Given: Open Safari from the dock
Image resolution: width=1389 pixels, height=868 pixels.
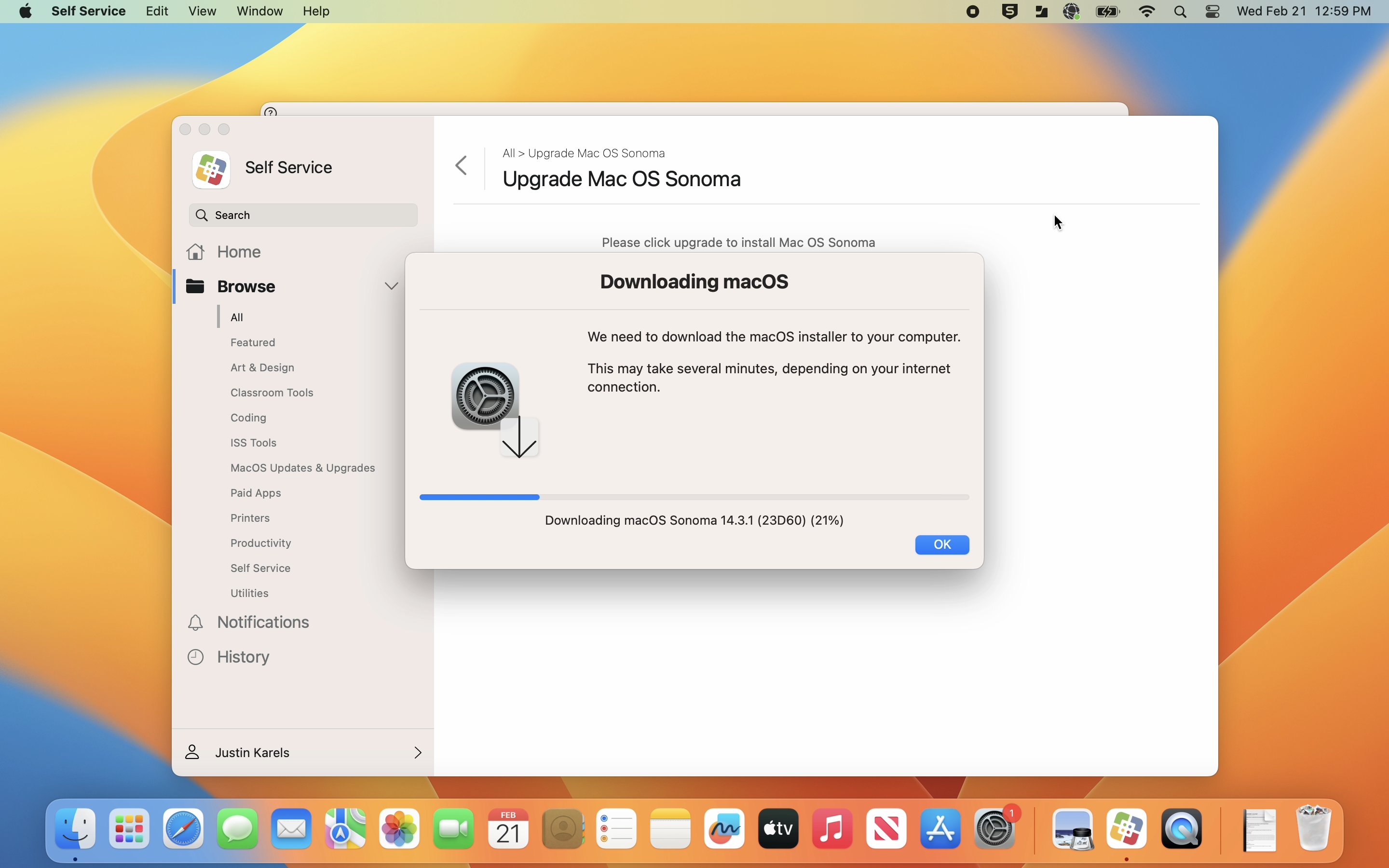Looking at the screenshot, I should [183, 829].
